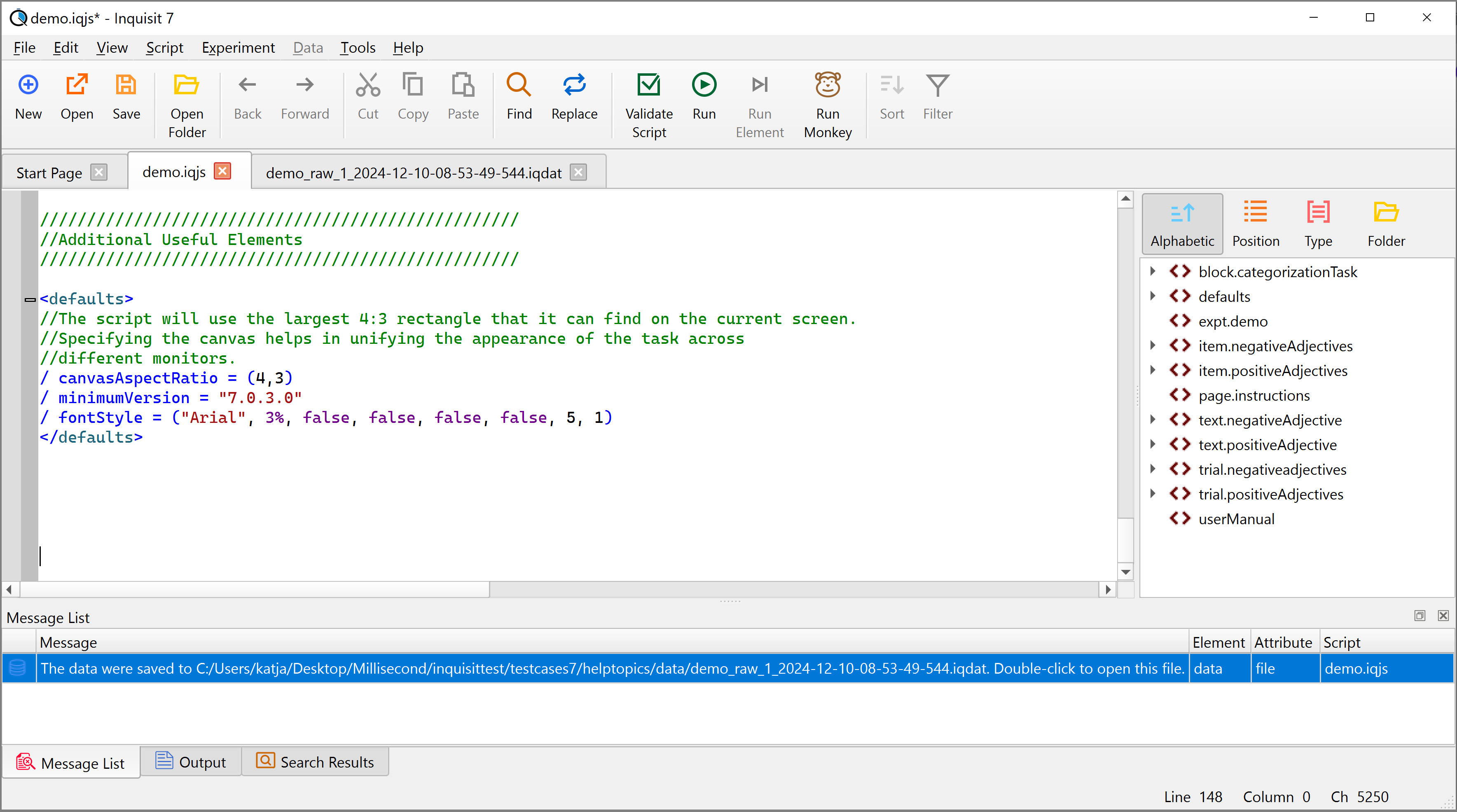Viewport: 1457px width, 812px height.
Task: Click the Element column header
Action: [1219, 642]
